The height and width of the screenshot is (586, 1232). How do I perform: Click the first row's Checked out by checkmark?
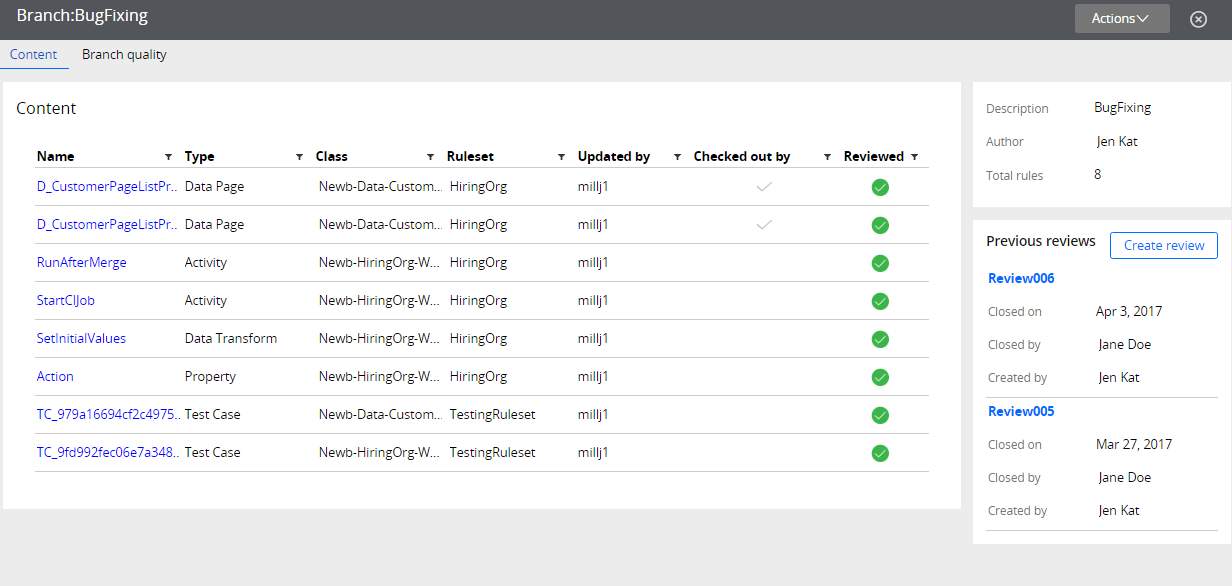pyautogui.click(x=764, y=187)
